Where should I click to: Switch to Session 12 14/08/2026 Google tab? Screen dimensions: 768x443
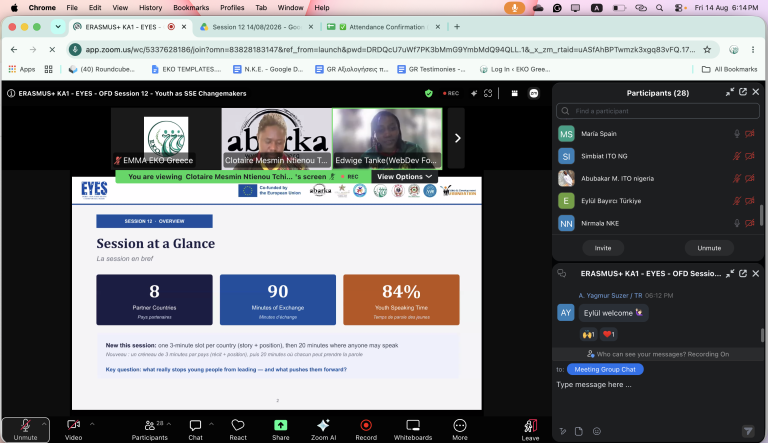tap(256, 27)
